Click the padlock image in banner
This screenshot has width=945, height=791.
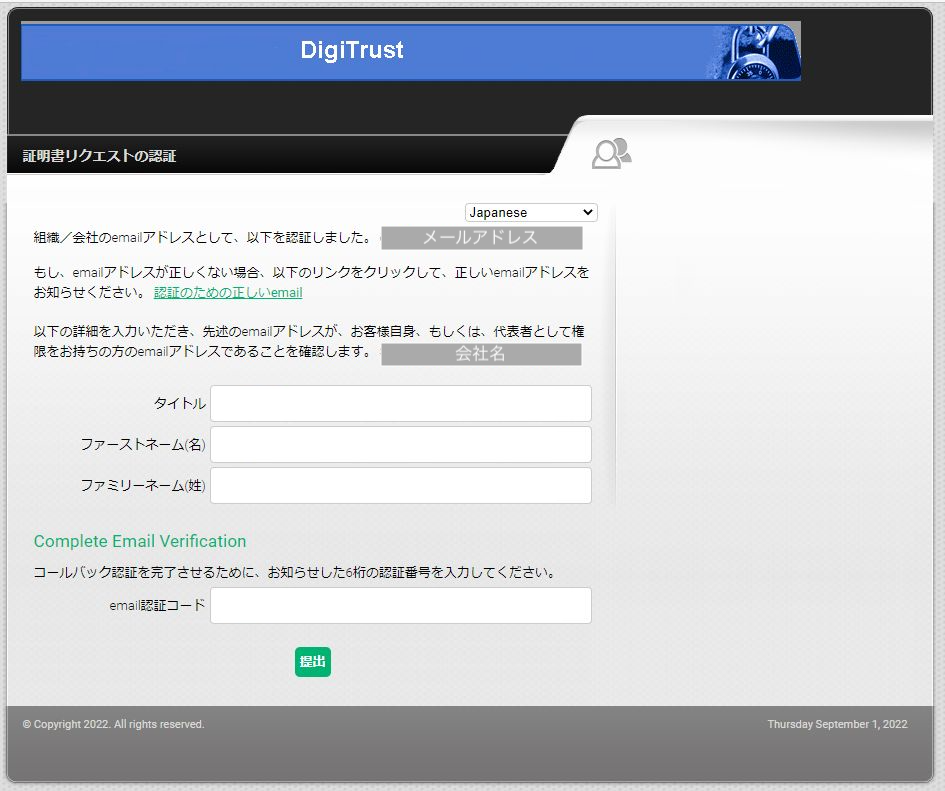[x=755, y=52]
